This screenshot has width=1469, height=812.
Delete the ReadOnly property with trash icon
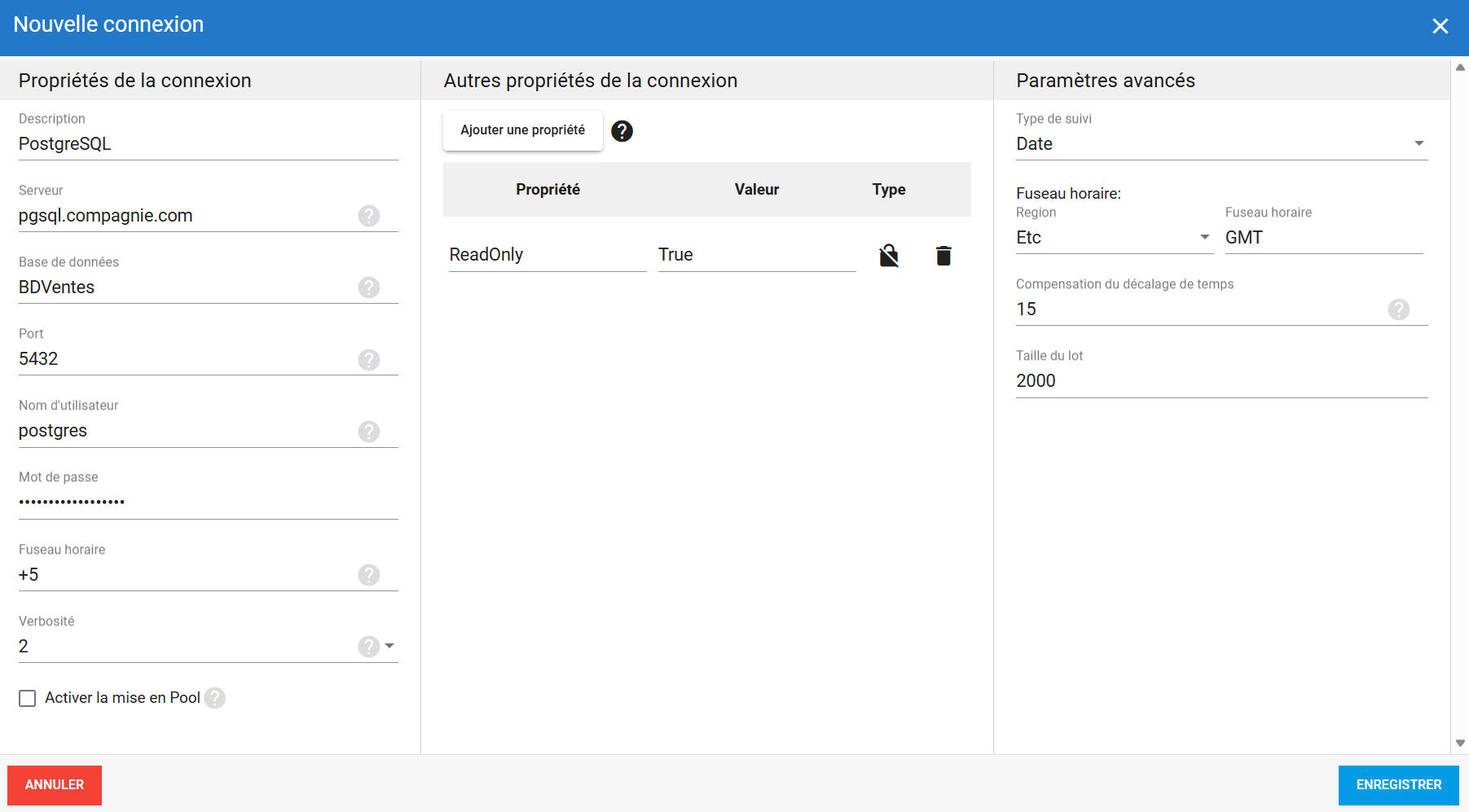tap(943, 256)
